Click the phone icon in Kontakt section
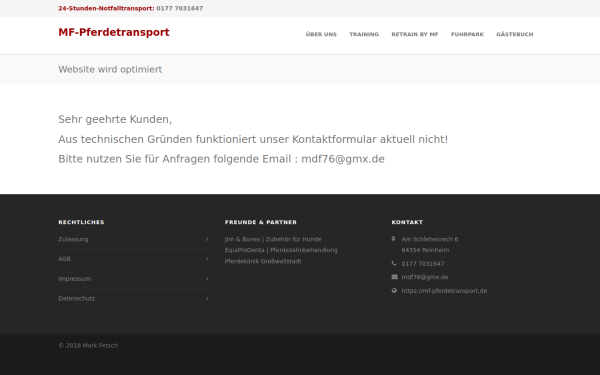600x375 pixels. 394,263
